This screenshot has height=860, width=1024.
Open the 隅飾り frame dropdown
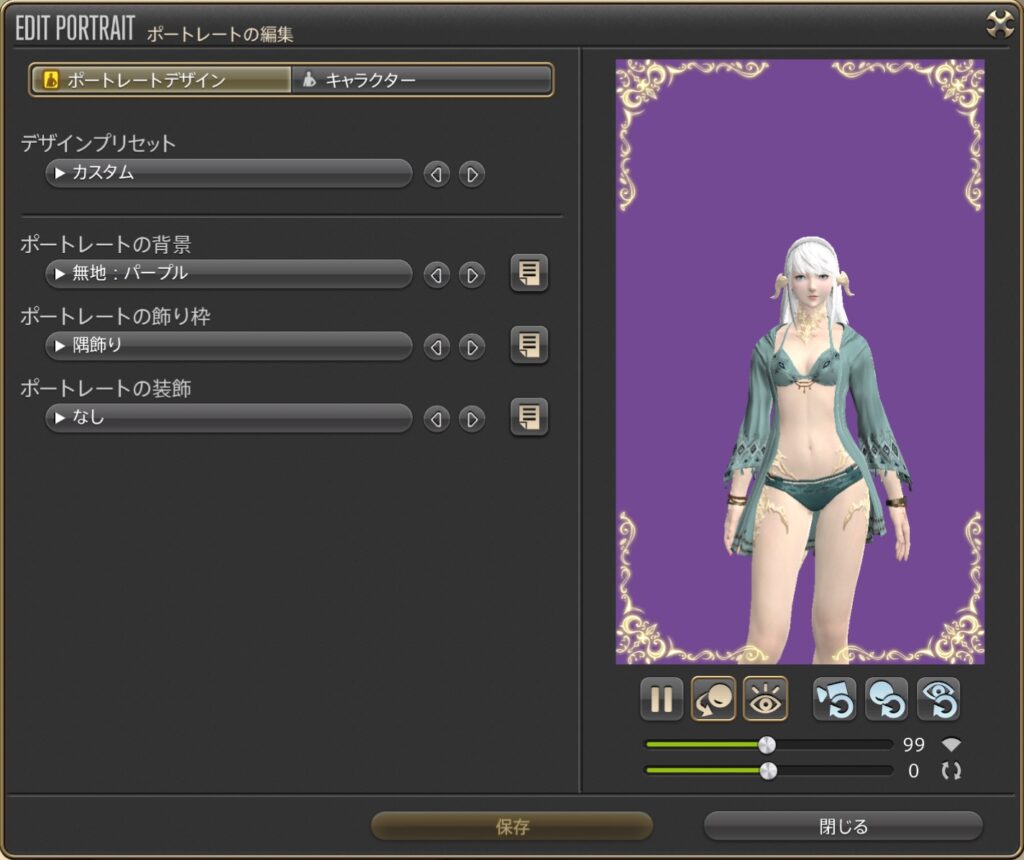(x=229, y=345)
